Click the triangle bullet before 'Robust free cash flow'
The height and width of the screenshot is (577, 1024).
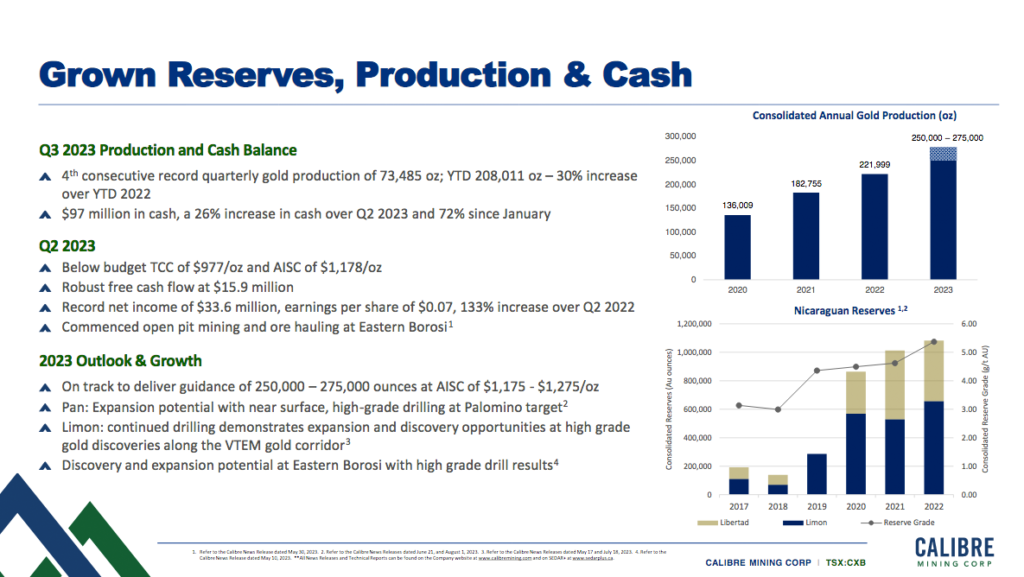[43, 287]
